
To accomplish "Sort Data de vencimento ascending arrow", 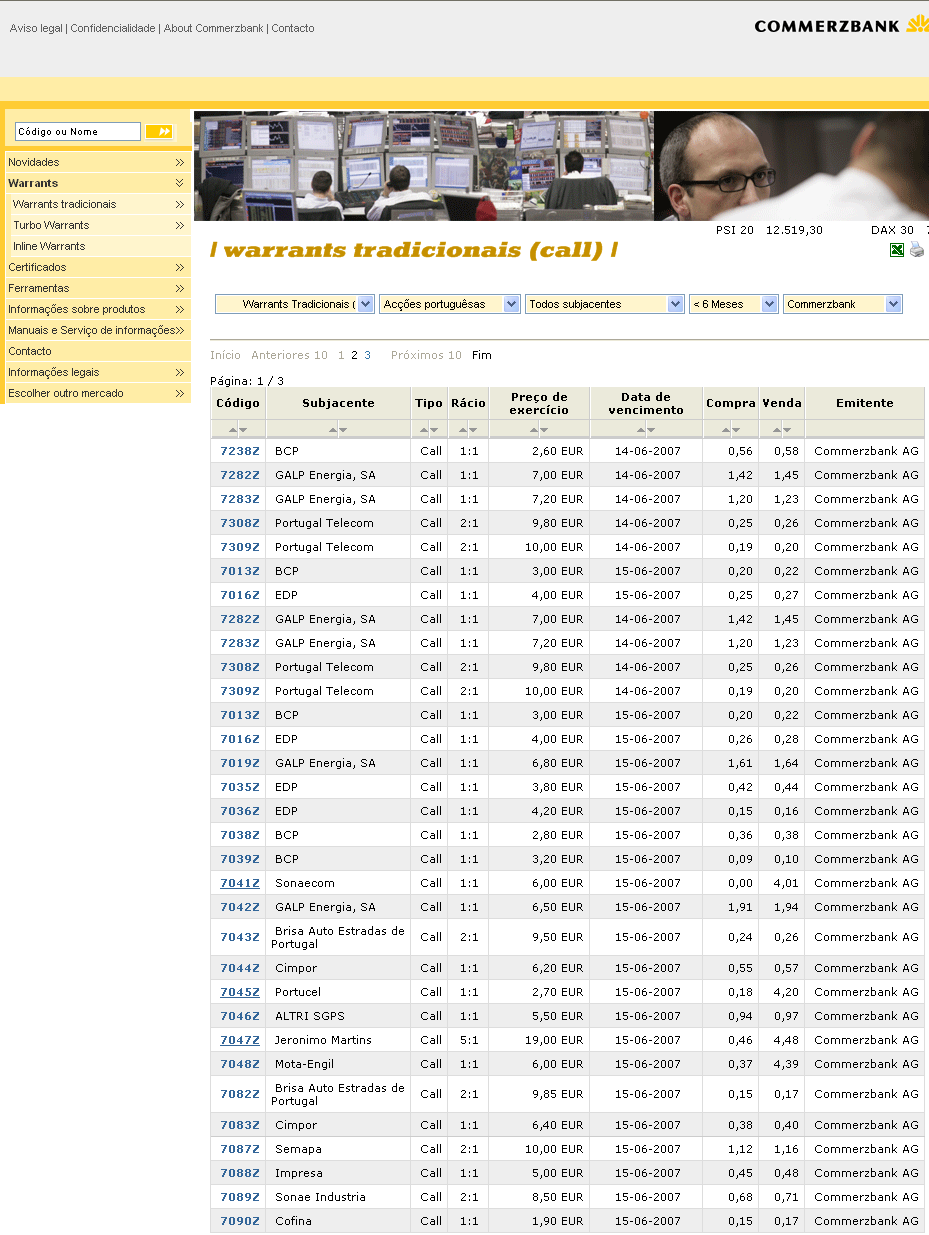I will tap(641, 429).
